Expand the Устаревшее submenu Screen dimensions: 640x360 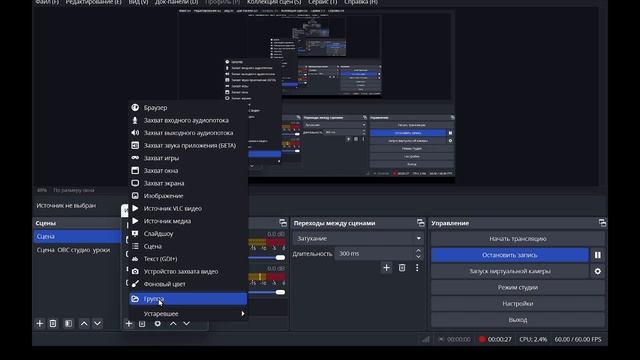click(x=188, y=313)
